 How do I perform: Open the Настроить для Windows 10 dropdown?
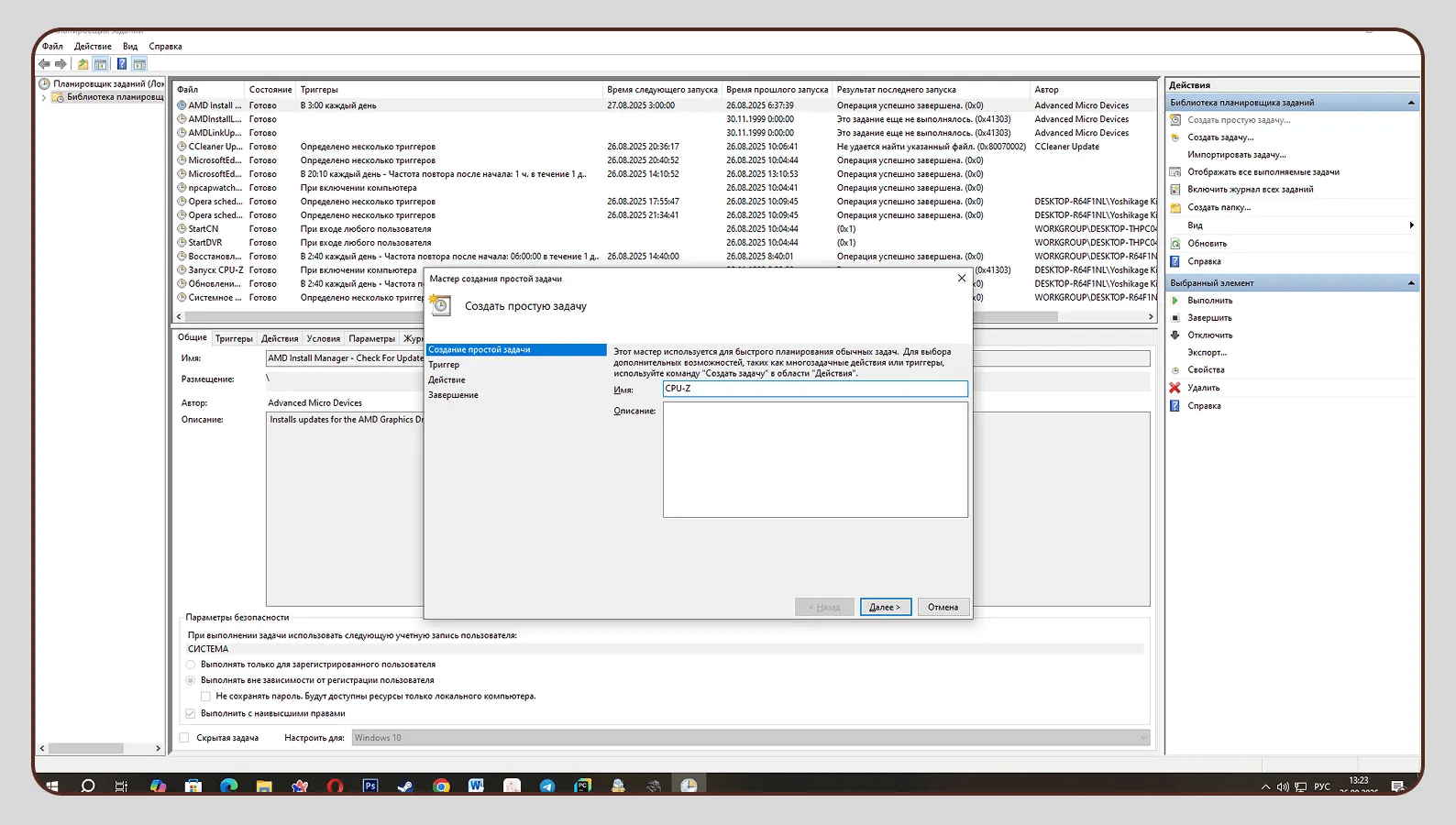[1143, 738]
